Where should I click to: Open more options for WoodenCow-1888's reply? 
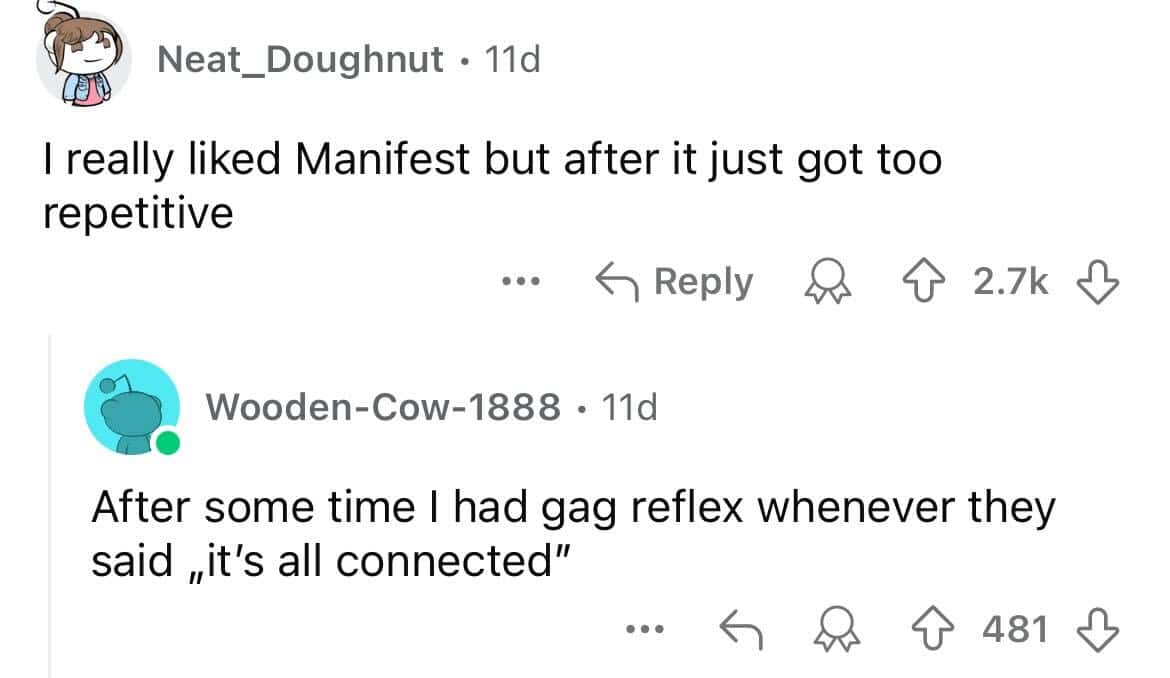pyautogui.click(x=644, y=629)
